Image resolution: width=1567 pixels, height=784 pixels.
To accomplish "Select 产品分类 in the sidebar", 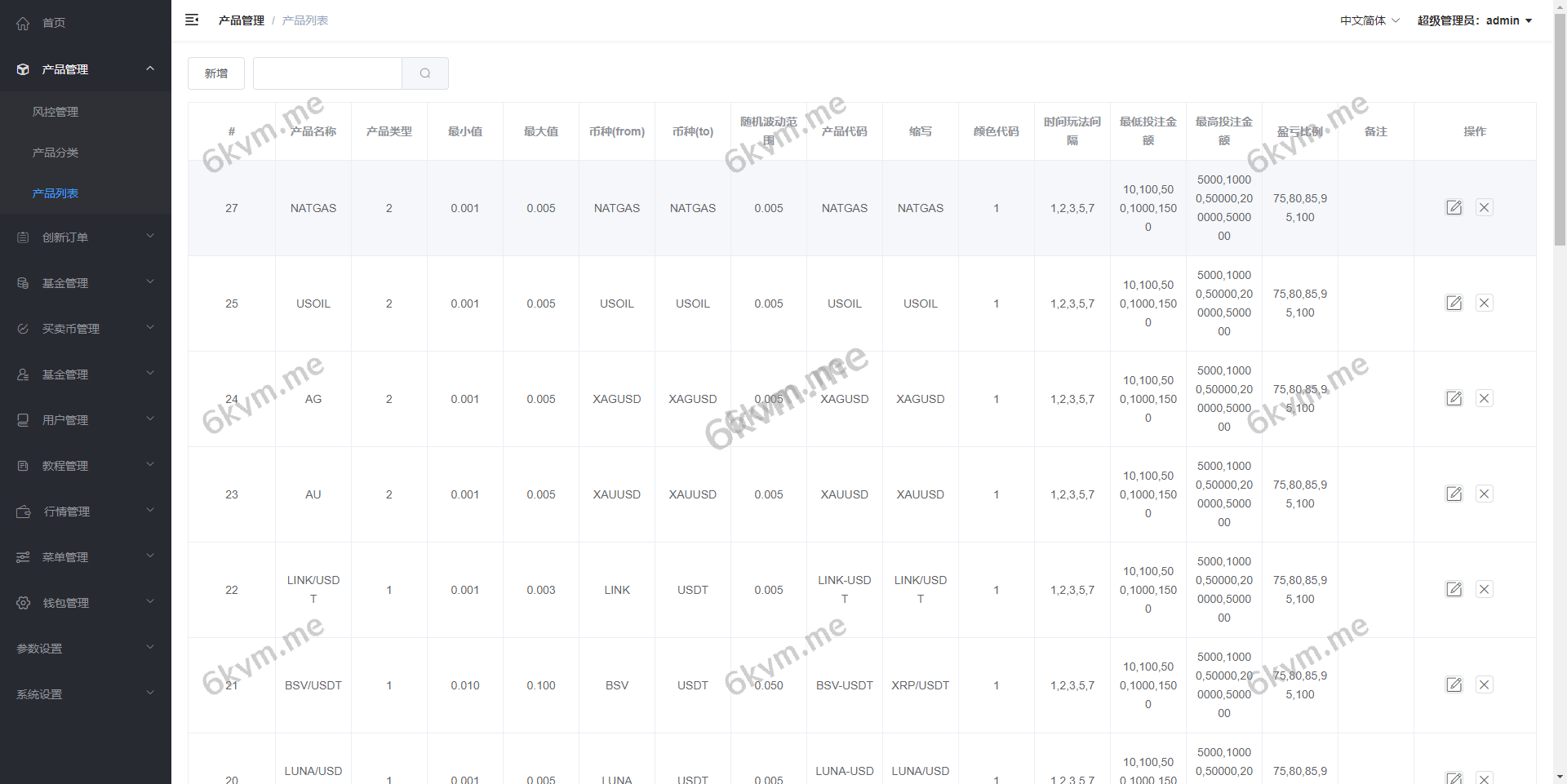I will [x=55, y=153].
